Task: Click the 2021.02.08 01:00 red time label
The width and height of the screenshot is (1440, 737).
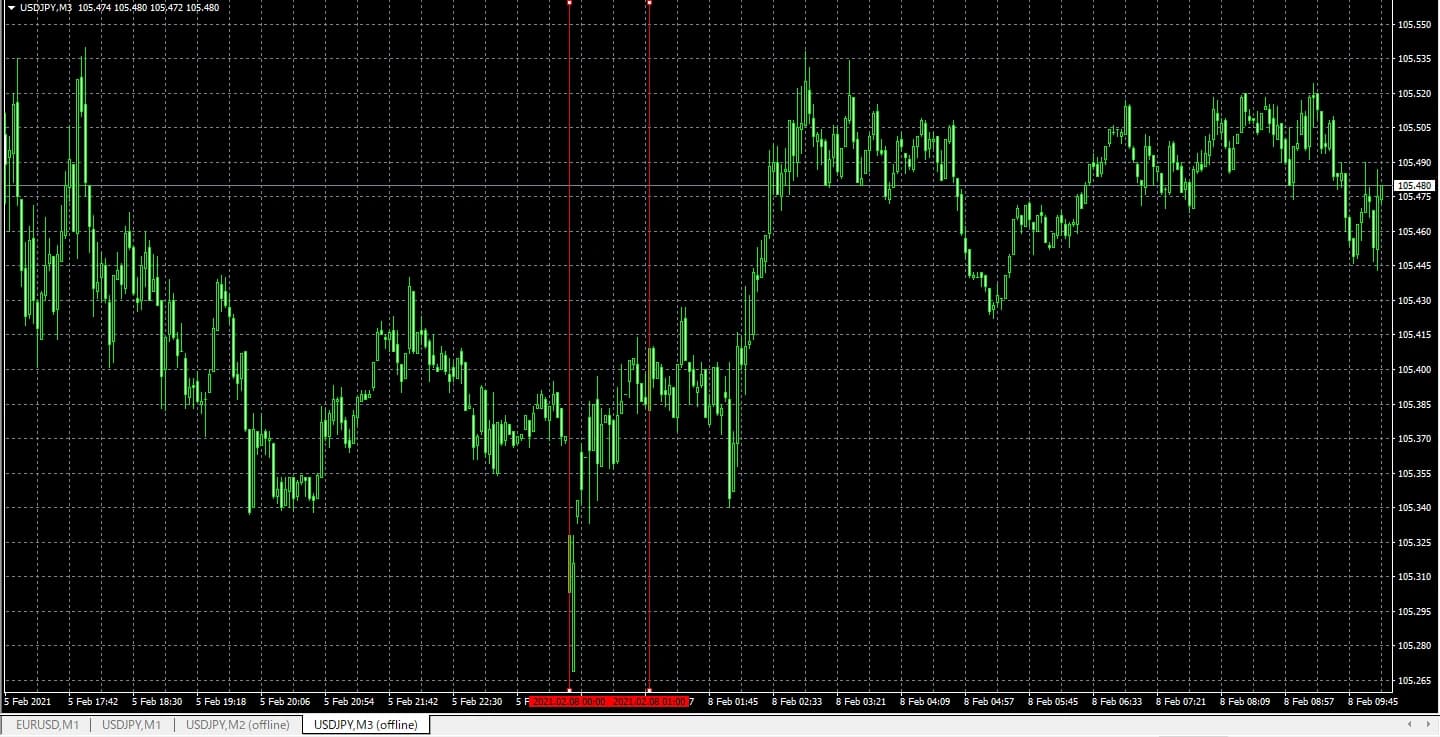Action: [650, 702]
